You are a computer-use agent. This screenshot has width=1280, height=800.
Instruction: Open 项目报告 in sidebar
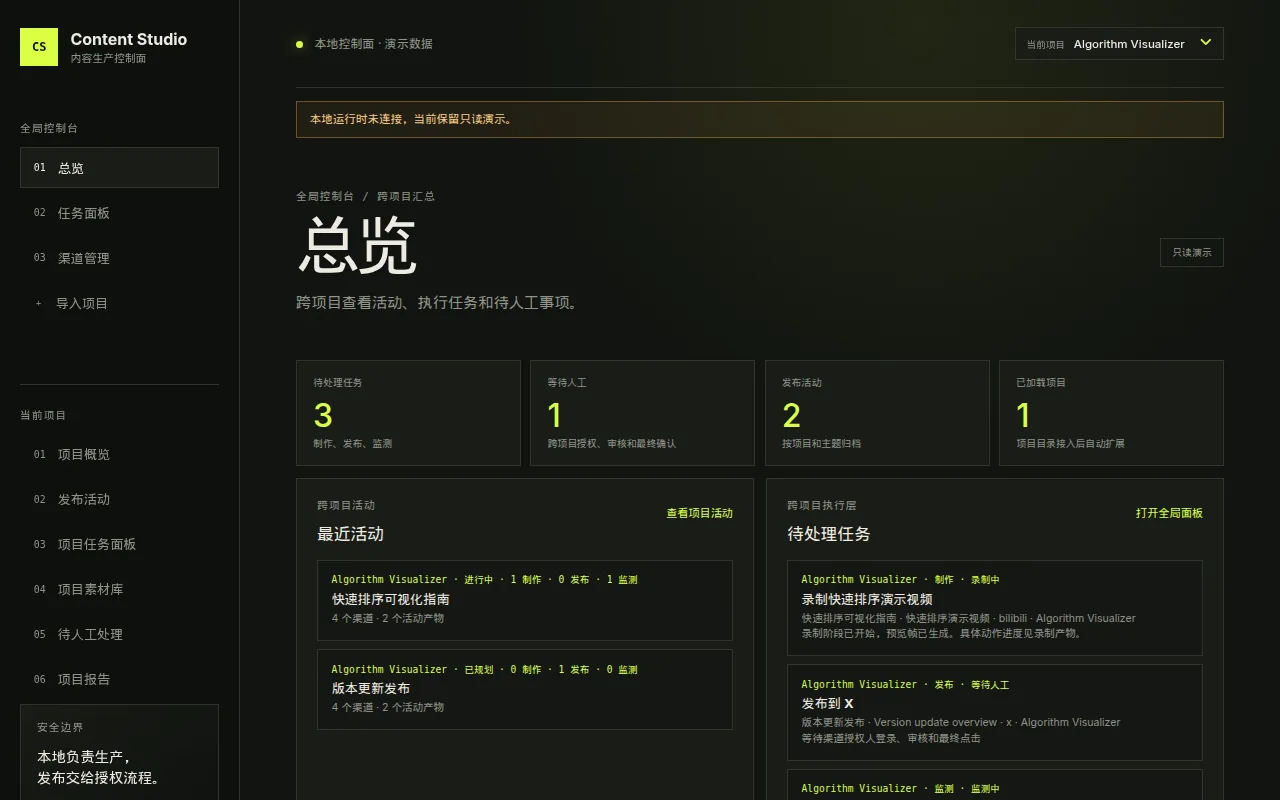[119, 679]
